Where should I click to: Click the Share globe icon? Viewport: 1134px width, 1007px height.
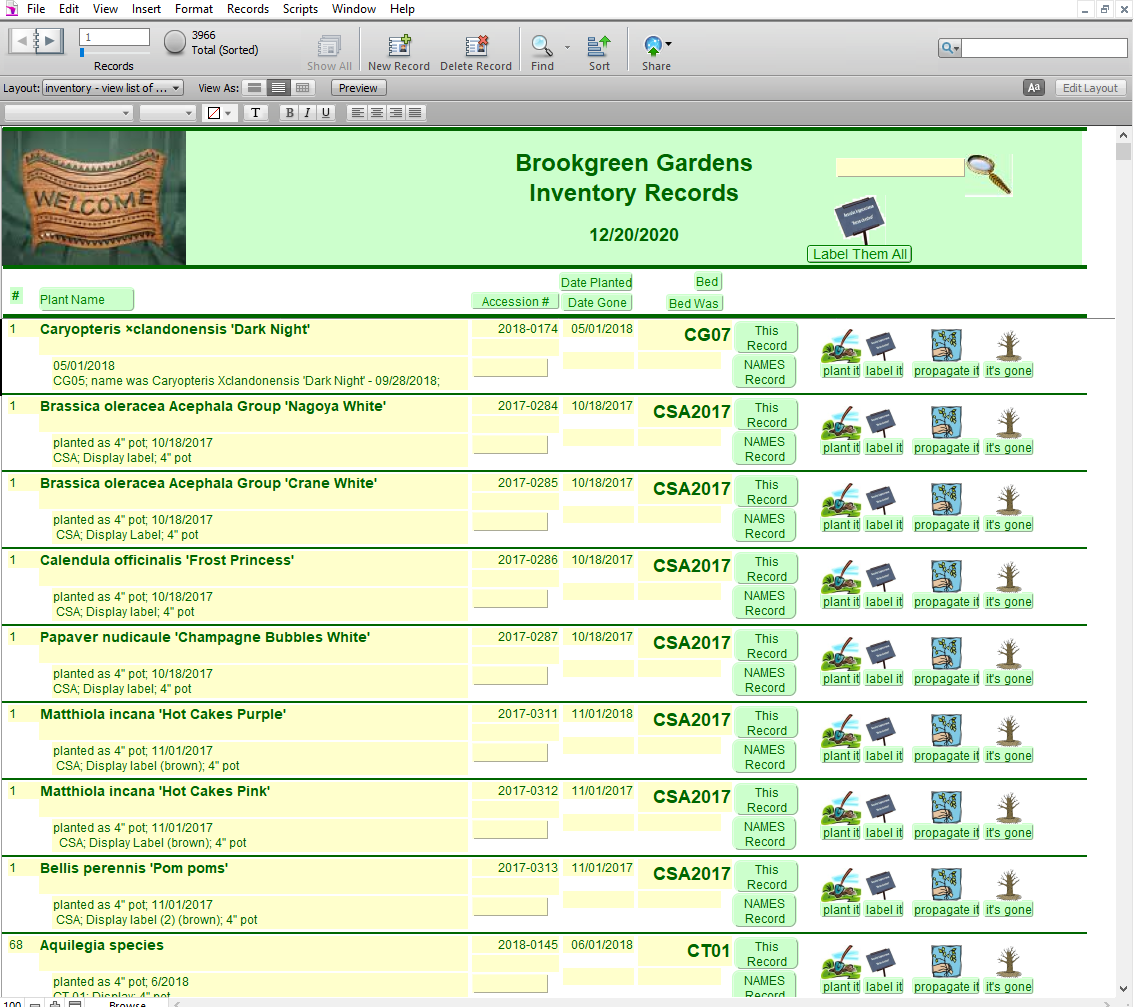(653, 46)
